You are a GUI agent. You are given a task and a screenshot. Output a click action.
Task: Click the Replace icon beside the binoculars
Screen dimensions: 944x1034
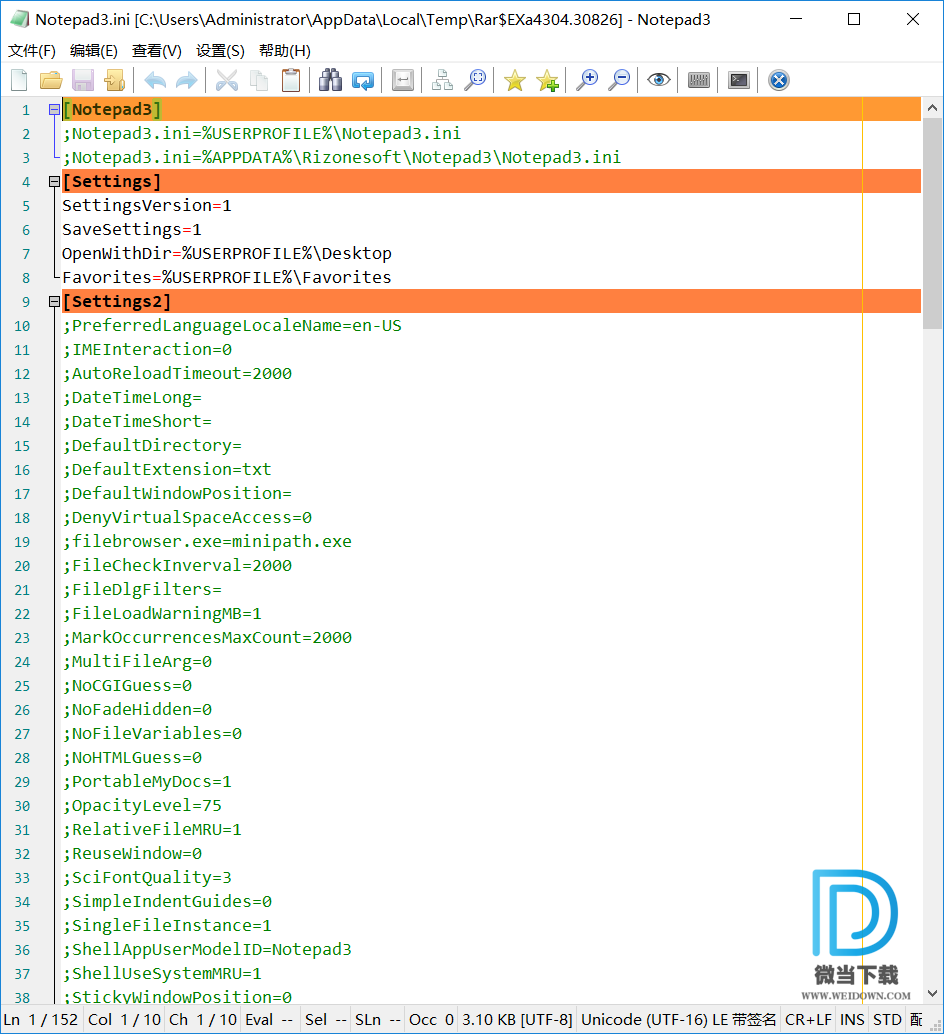(363, 80)
